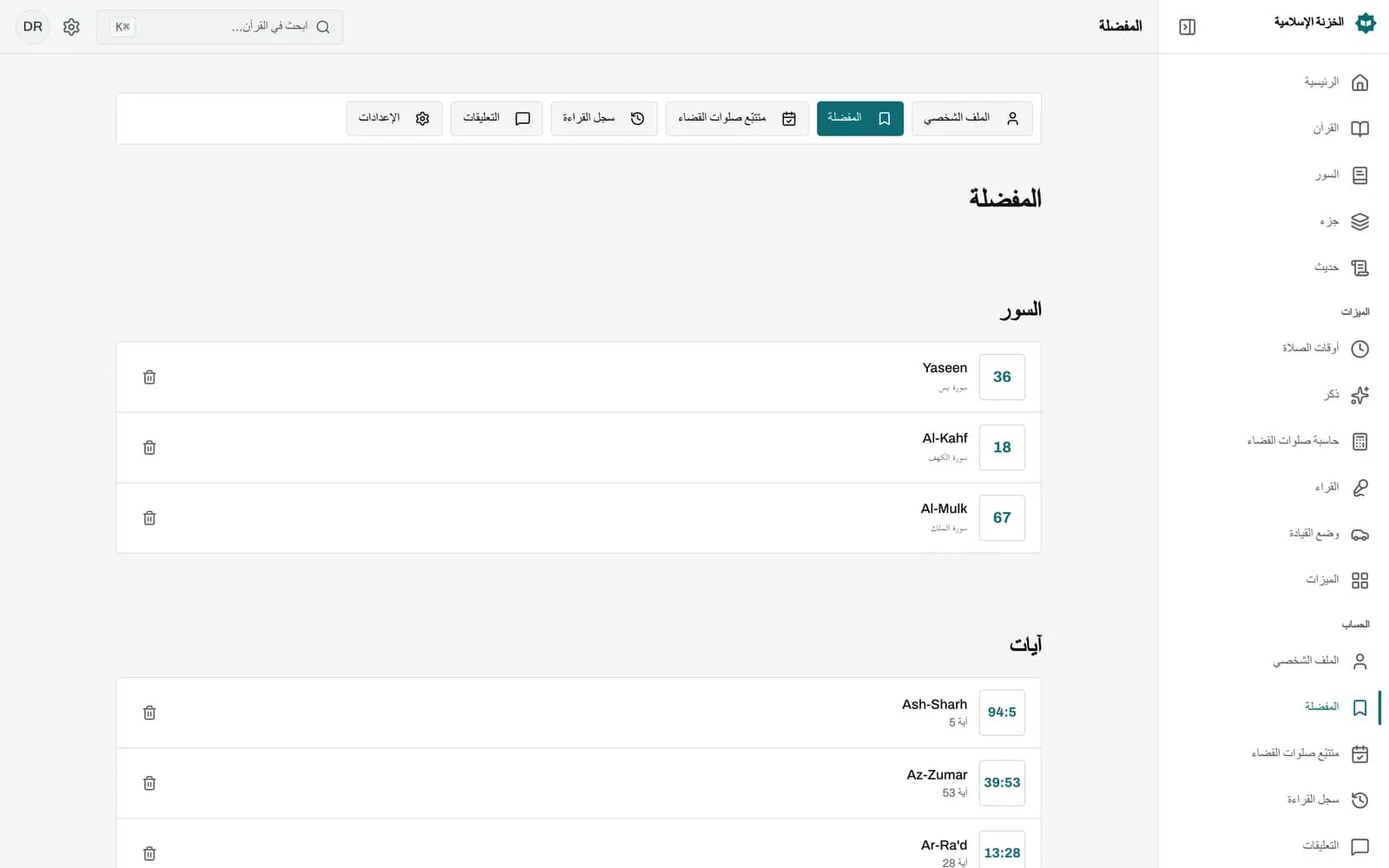Screen dimensions: 1389x868
Task: Click the Quran search field
Action: pyautogui.click(x=220, y=27)
